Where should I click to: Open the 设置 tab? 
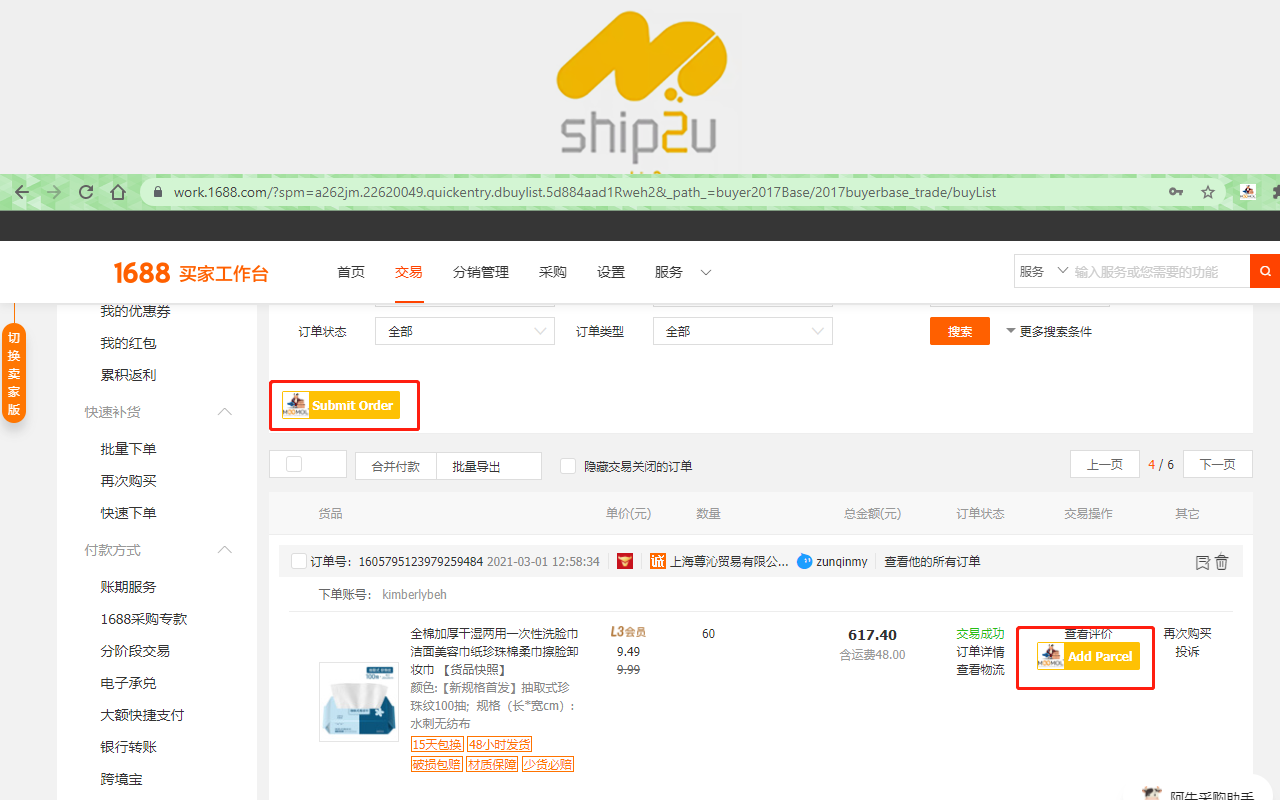click(x=611, y=272)
